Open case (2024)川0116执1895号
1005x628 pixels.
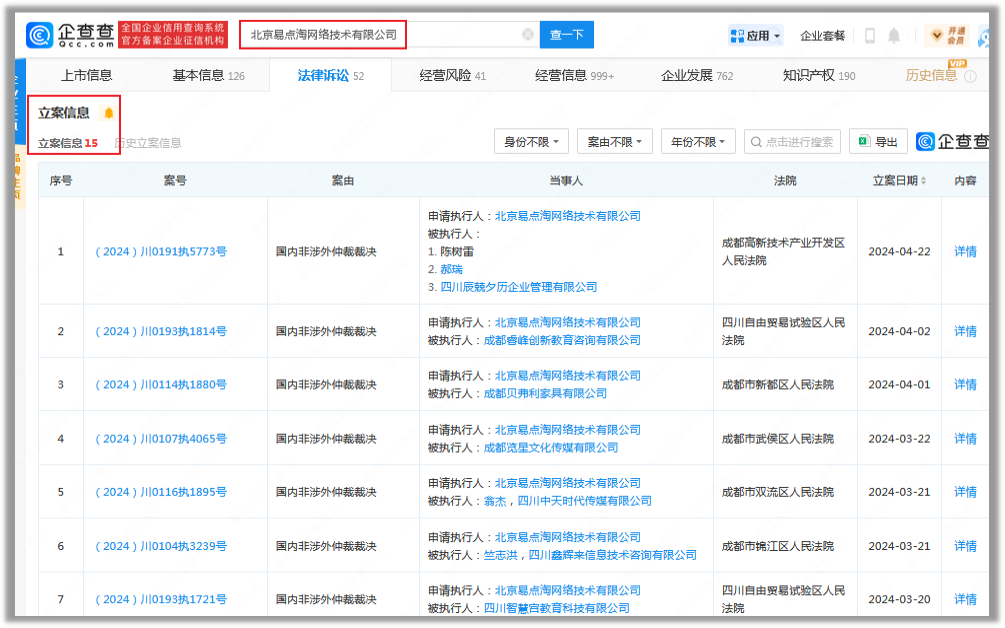(161, 492)
